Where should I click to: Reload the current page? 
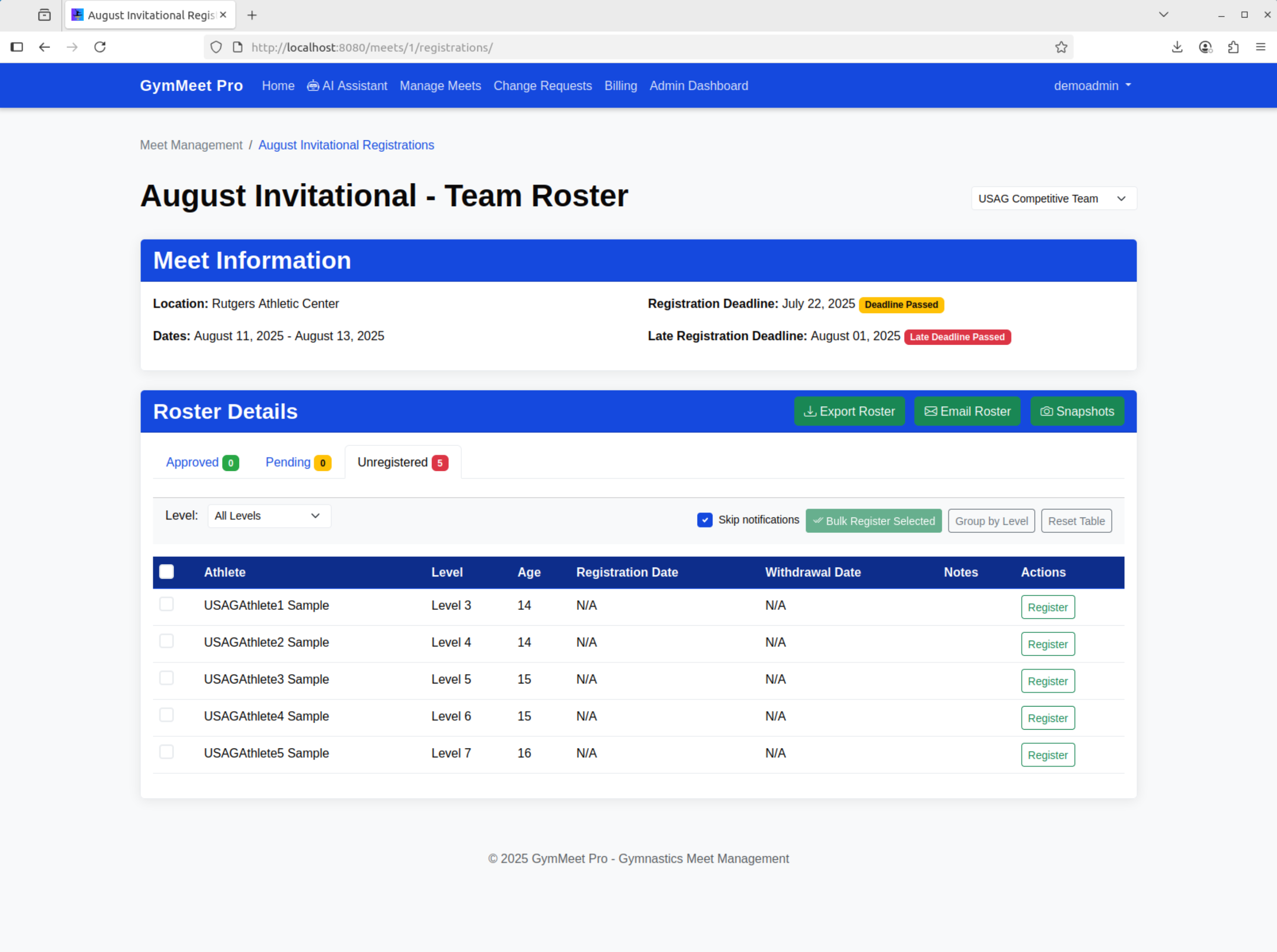[x=100, y=47]
